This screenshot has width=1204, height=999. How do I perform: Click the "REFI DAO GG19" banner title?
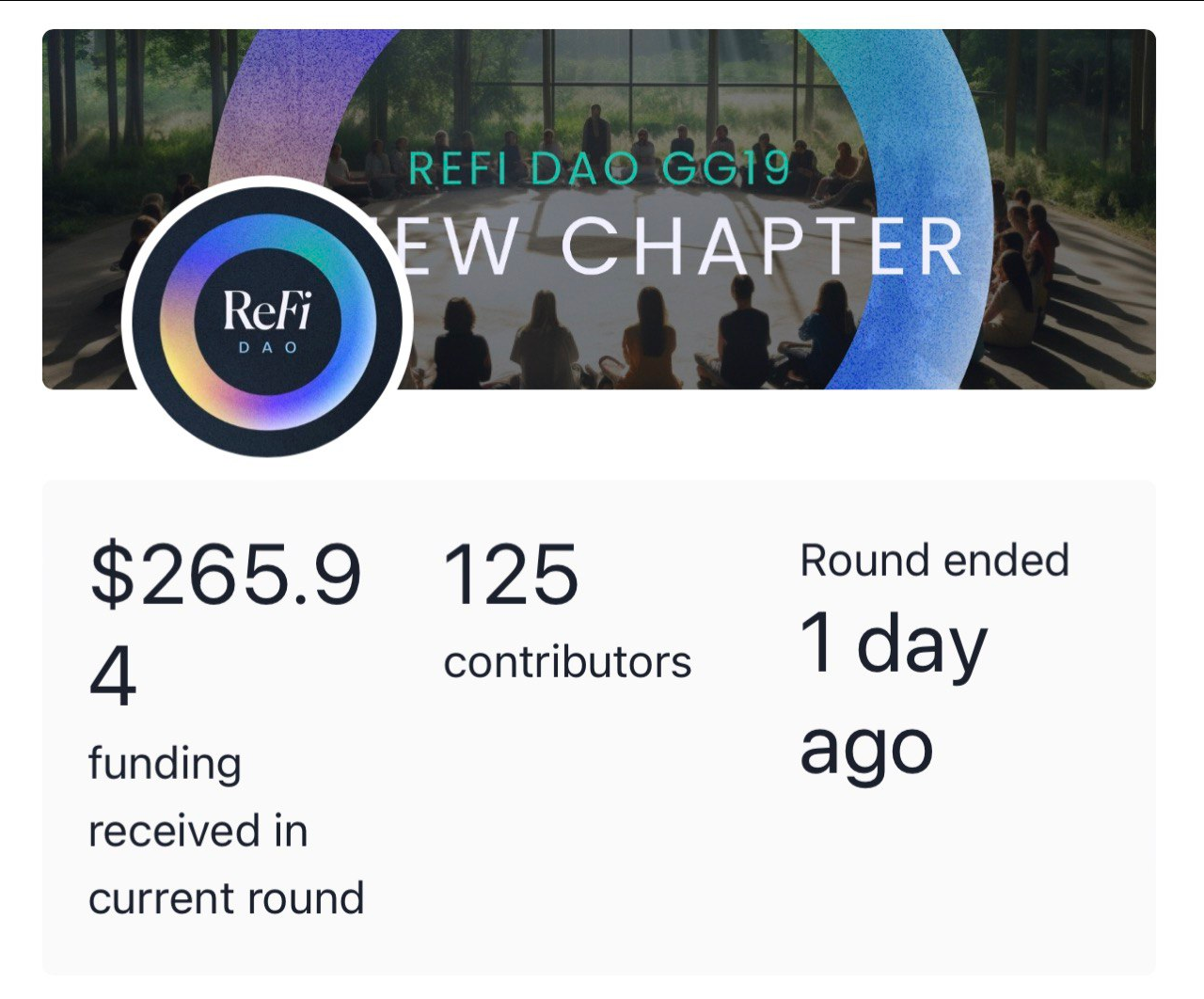[598, 169]
